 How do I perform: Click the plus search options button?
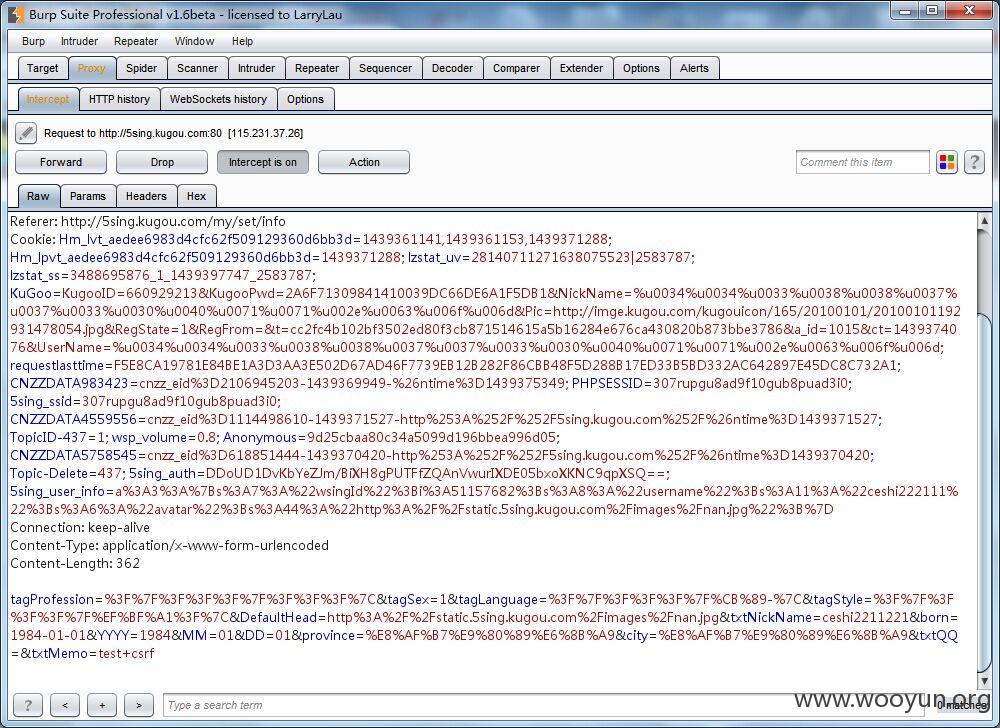pos(102,705)
